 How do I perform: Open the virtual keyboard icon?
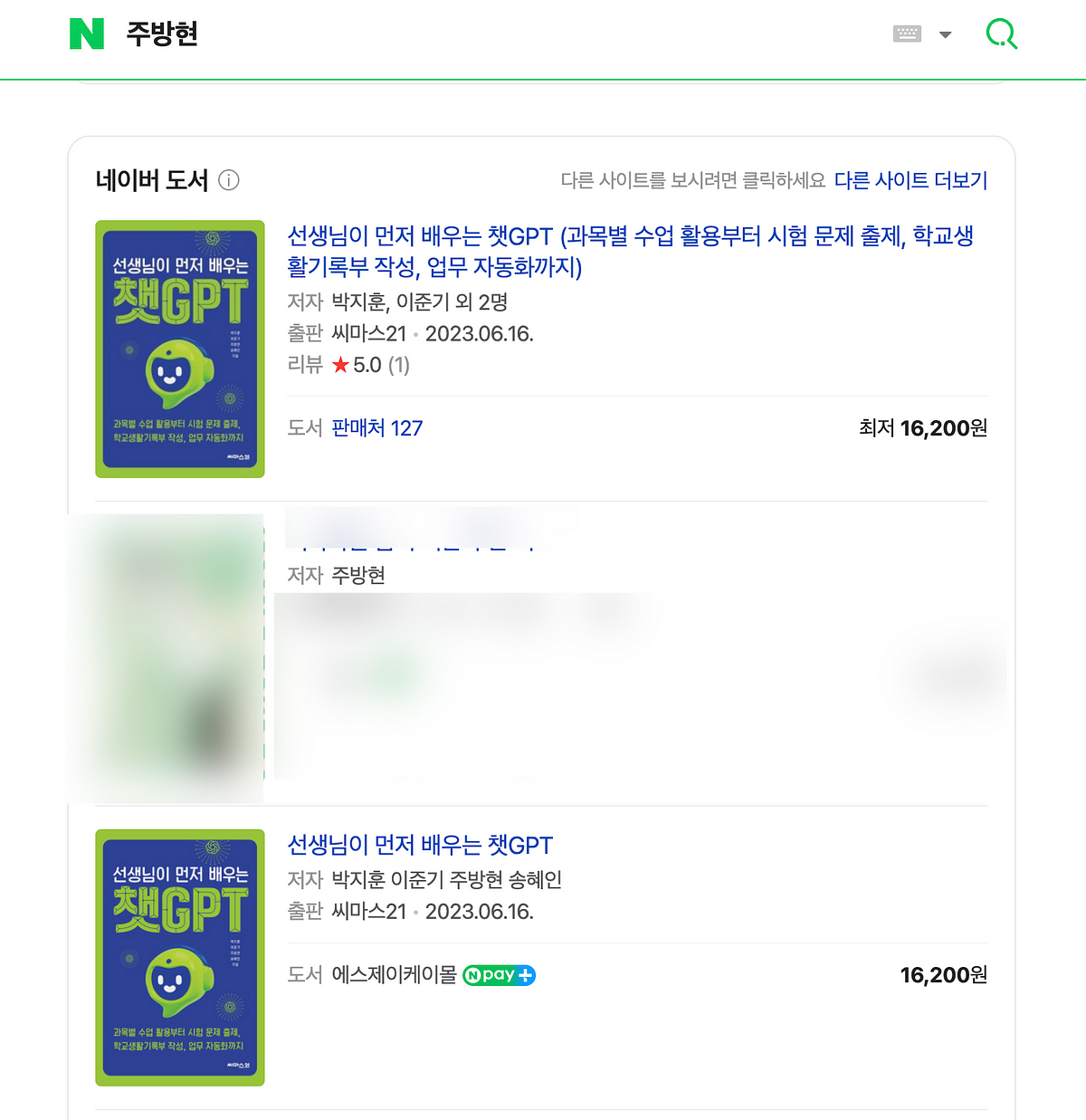[x=907, y=34]
